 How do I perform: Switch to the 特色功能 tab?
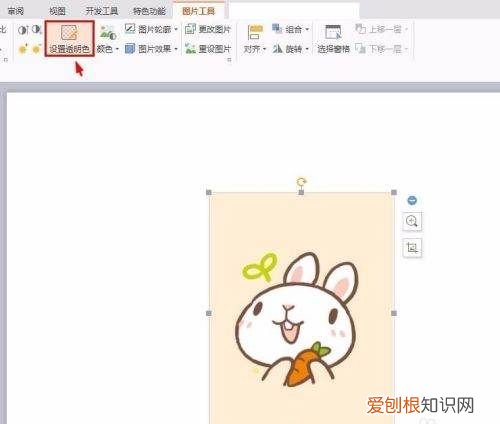pyautogui.click(x=149, y=11)
